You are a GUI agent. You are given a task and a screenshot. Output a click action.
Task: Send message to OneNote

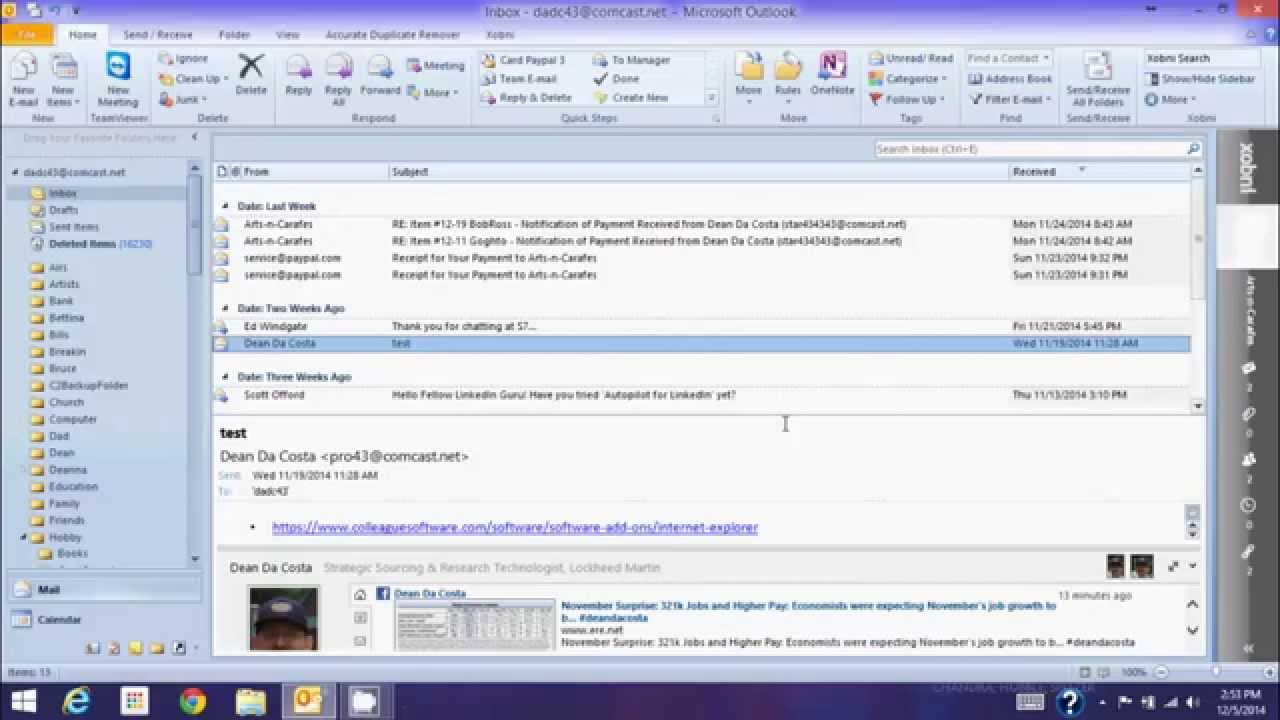point(832,75)
